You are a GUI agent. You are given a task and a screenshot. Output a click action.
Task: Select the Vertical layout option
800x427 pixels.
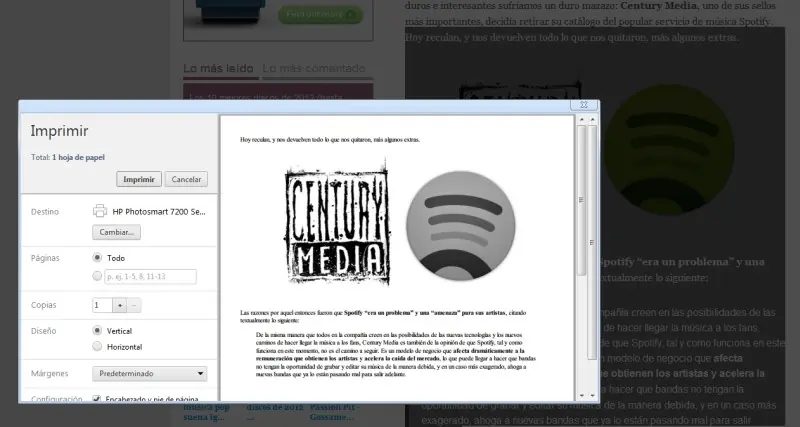(x=97, y=331)
